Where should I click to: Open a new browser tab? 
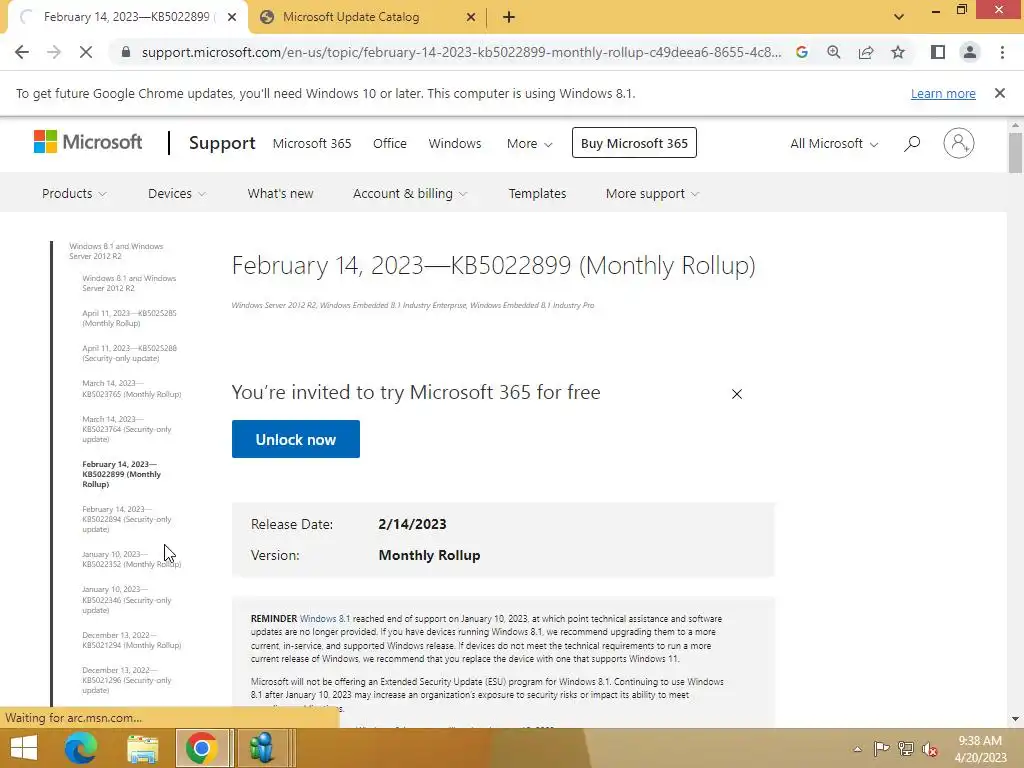coord(509,17)
